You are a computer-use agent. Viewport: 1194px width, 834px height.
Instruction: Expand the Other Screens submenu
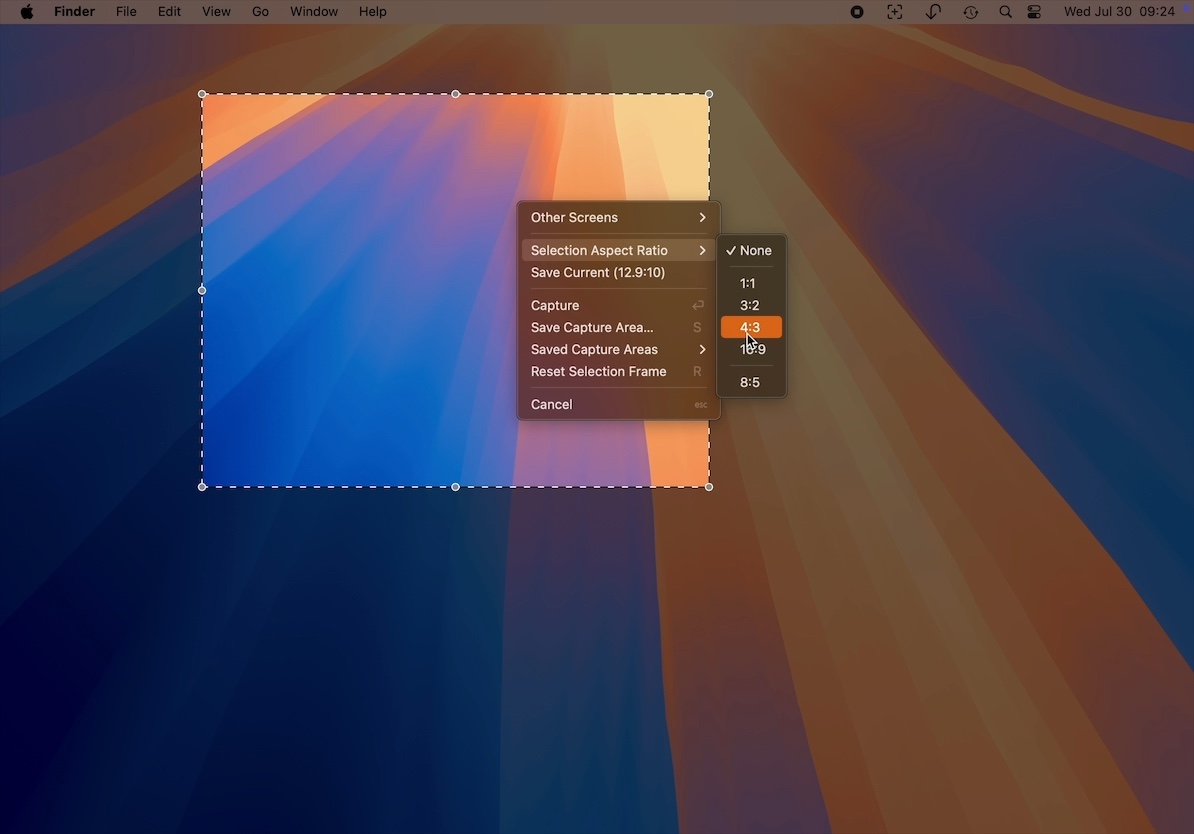pos(618,218)
